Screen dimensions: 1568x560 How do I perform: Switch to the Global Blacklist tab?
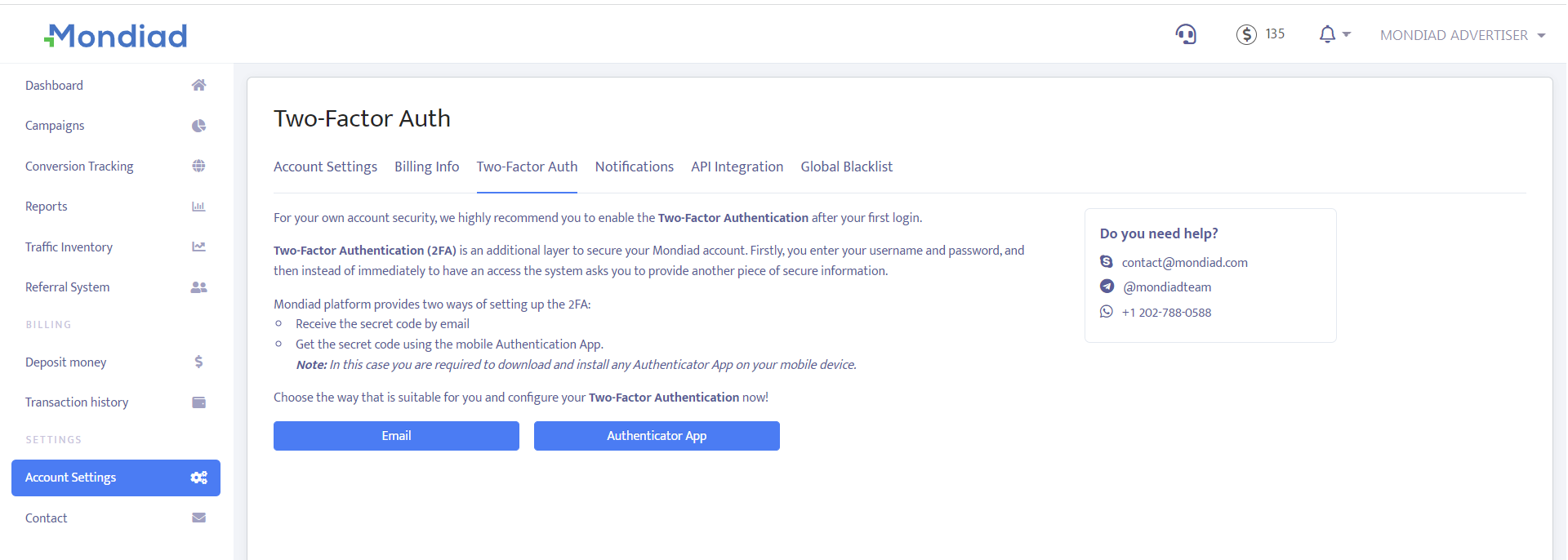point(846,167)
